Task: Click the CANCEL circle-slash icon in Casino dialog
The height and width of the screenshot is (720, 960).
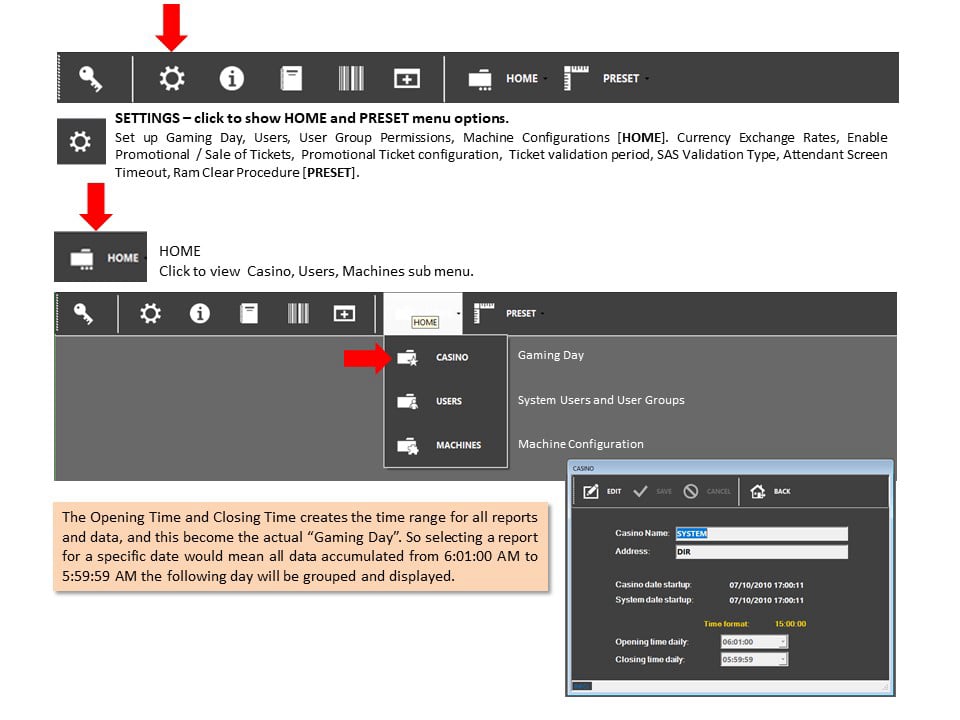Action: tap(691, 491)
